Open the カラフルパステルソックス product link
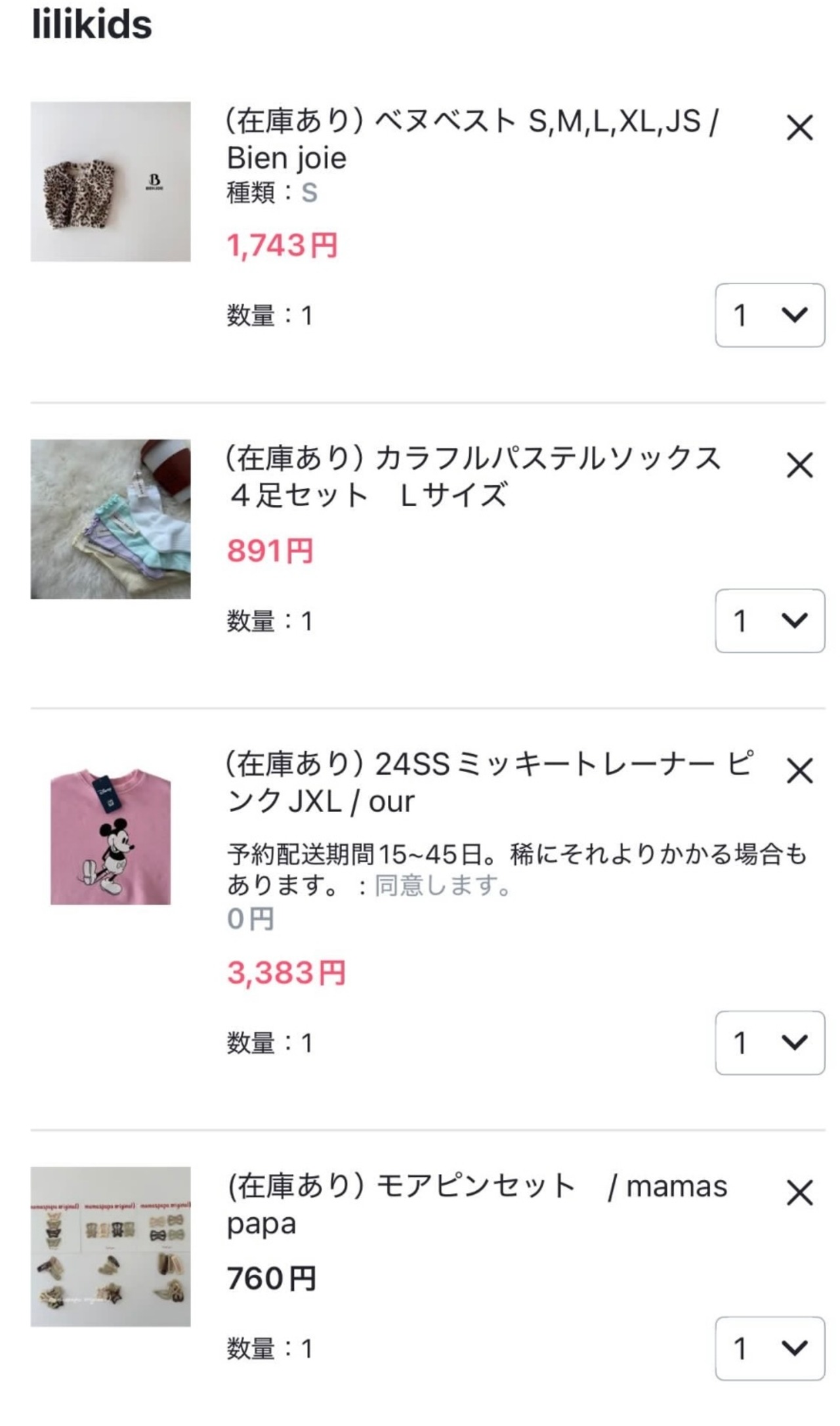The width and height of the screenshot is (840, 1426). click(x=472, y=477)
